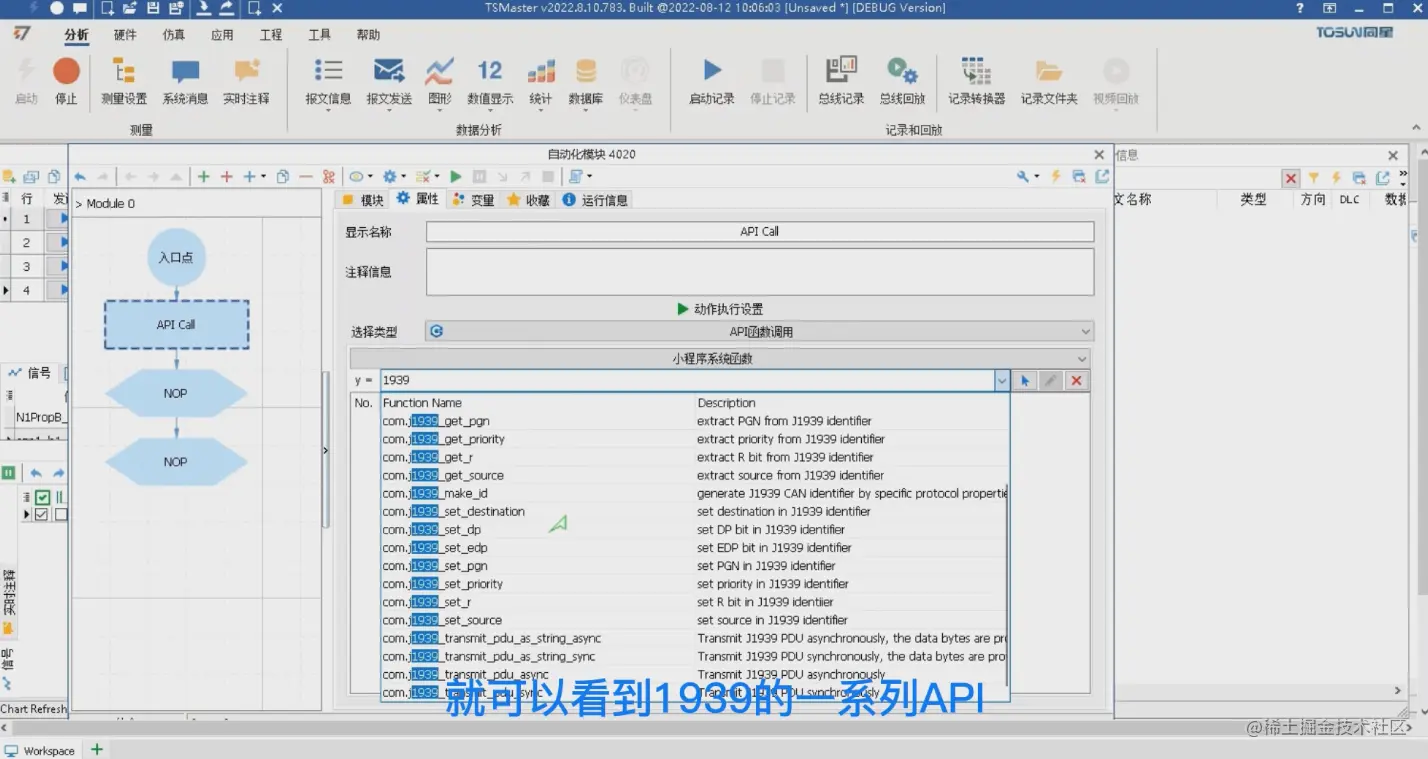The width and height of the screenshot is (1428, 759).
Task: Expand 报文信息 dropdown arrow under ribbon button
Action: pyautogui.click(x=328, y=111)
